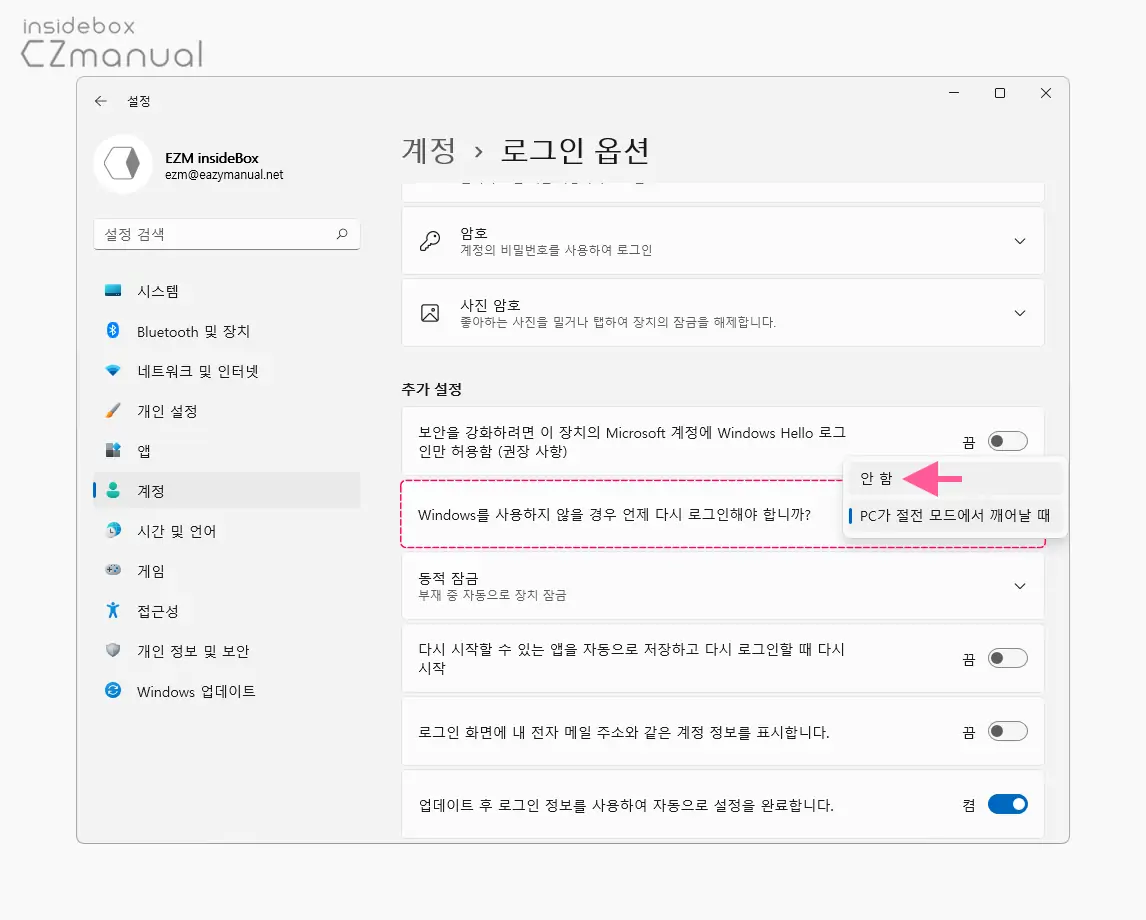This screenshot has height=920, width=1146.
Task: Click the 게임 sidebar label
Action: tap(151, 571)
